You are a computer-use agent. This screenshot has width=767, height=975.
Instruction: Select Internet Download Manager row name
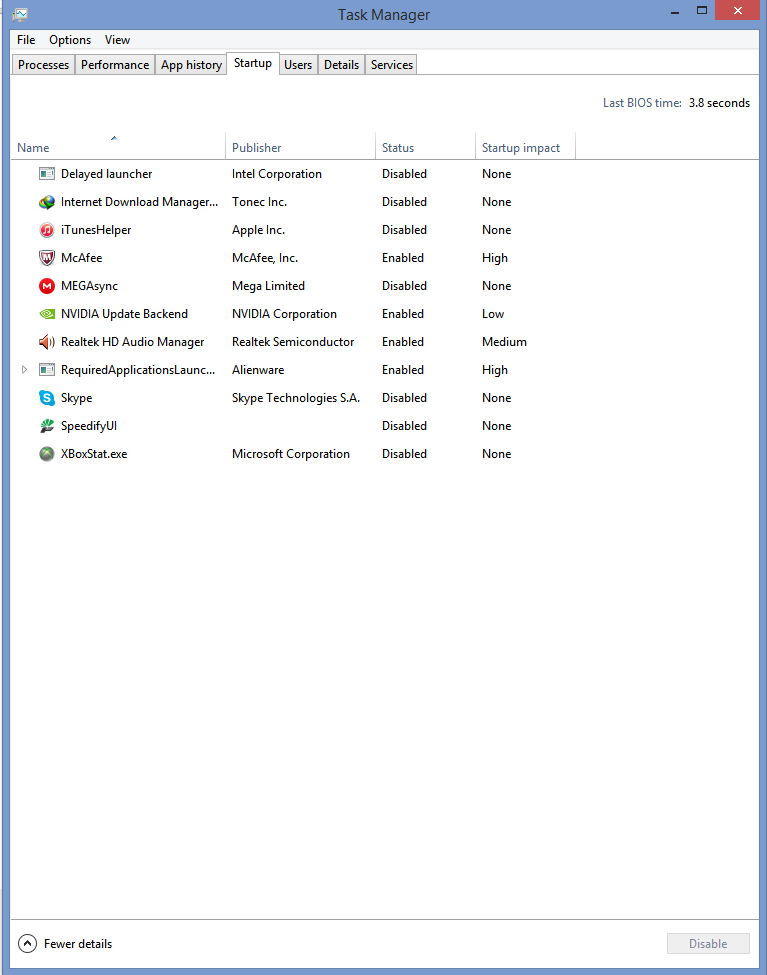point(139,202)
